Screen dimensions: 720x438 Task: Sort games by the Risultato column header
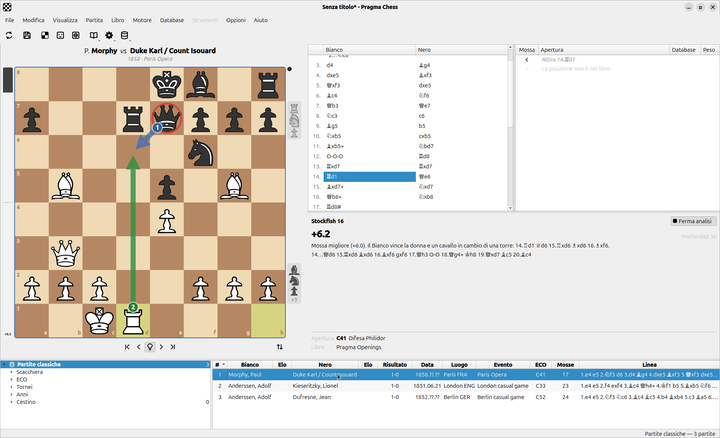tap(395, 365)
